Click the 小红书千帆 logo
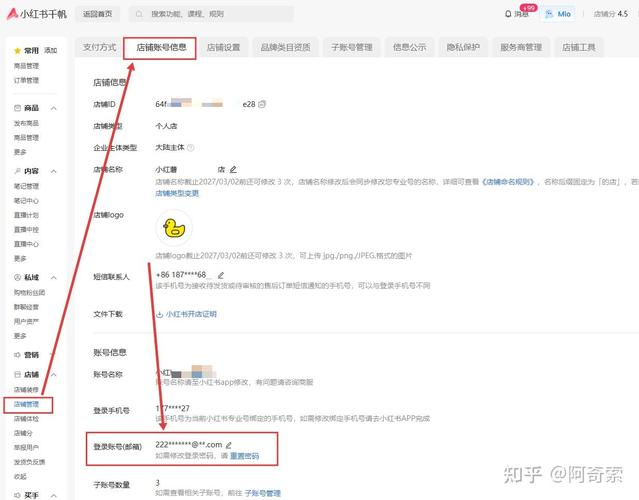This screenshot has height=500, width=639. coord(37,14)
